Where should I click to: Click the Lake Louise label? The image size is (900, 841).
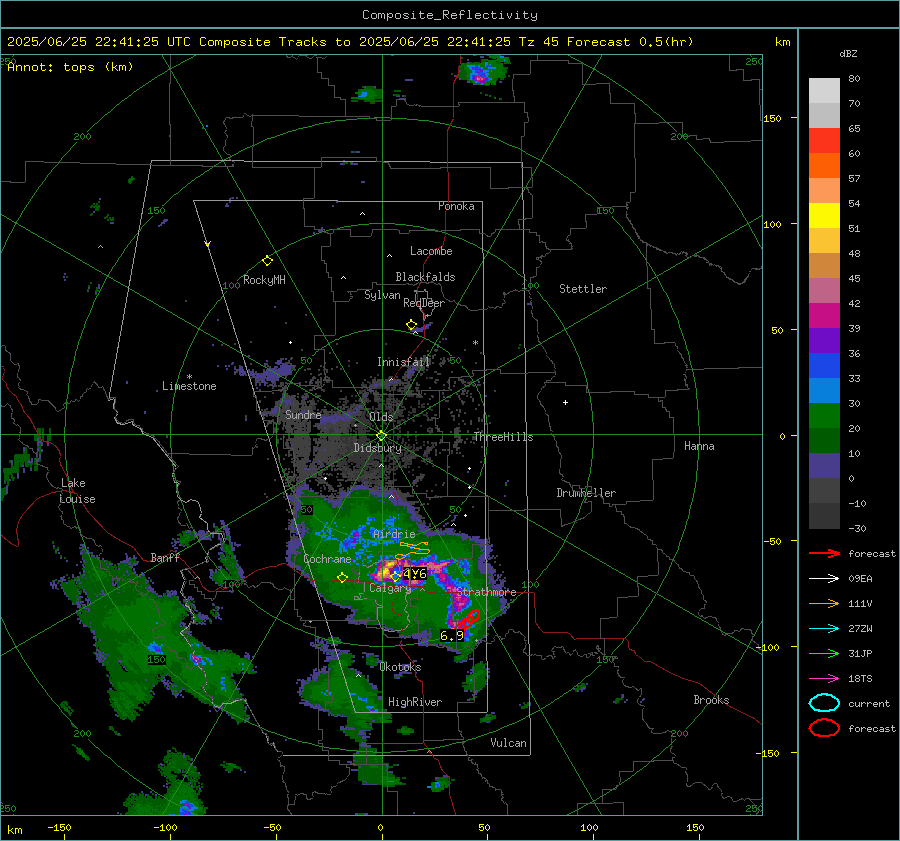tap(77, 491)
